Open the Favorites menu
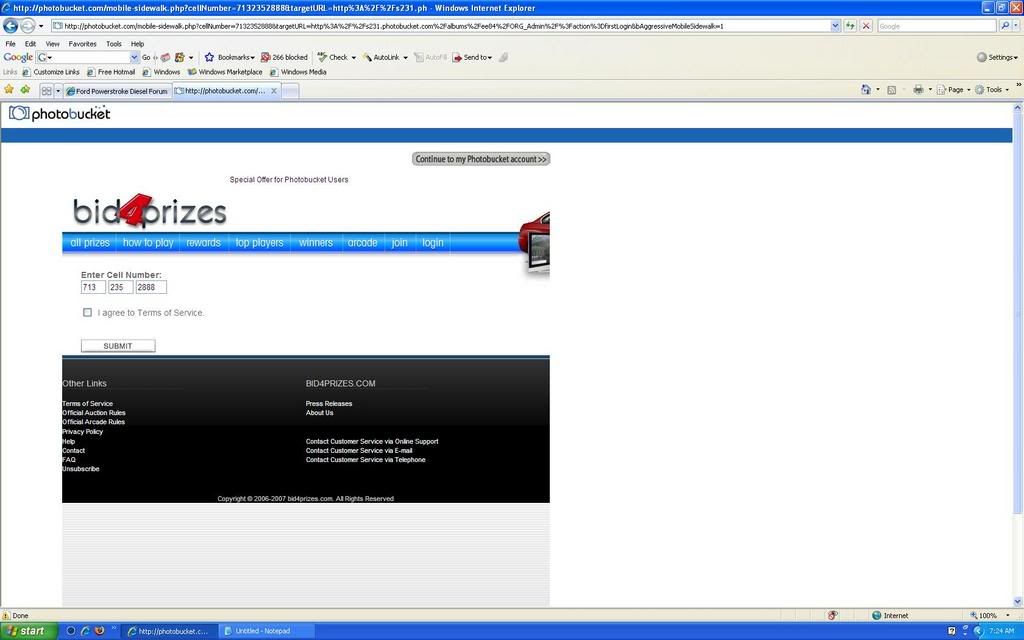 [82, 44]
